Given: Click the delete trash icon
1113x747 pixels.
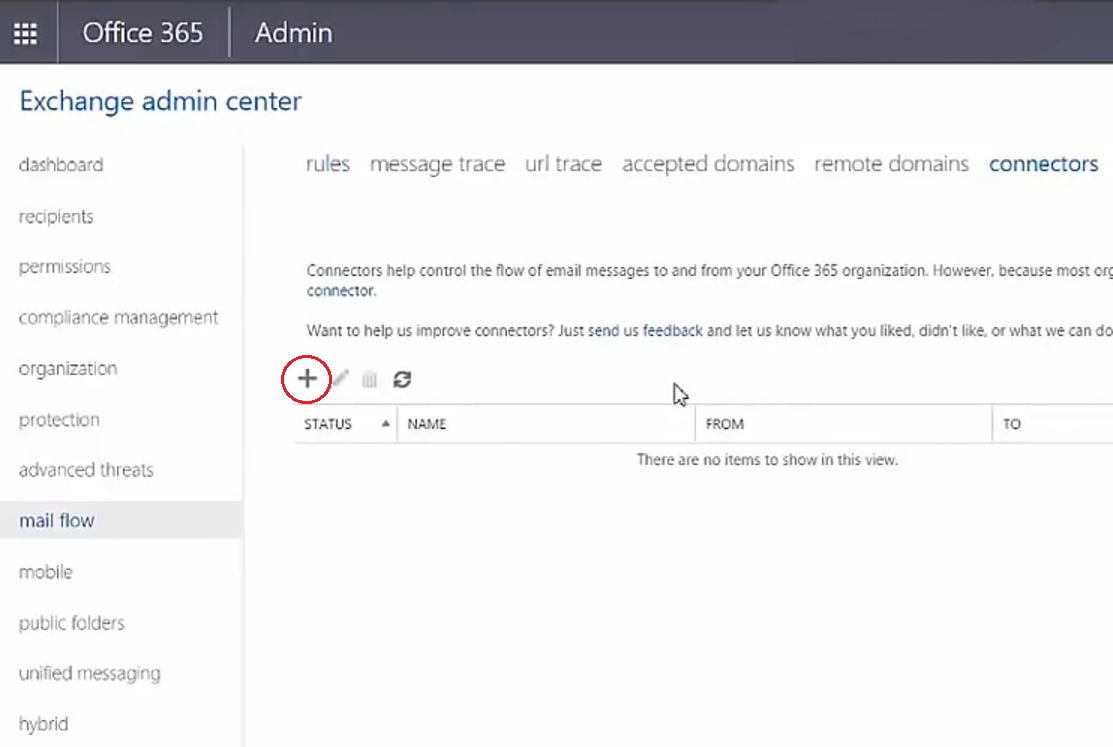Looking at the screenshot, I should tap(369, 379).
